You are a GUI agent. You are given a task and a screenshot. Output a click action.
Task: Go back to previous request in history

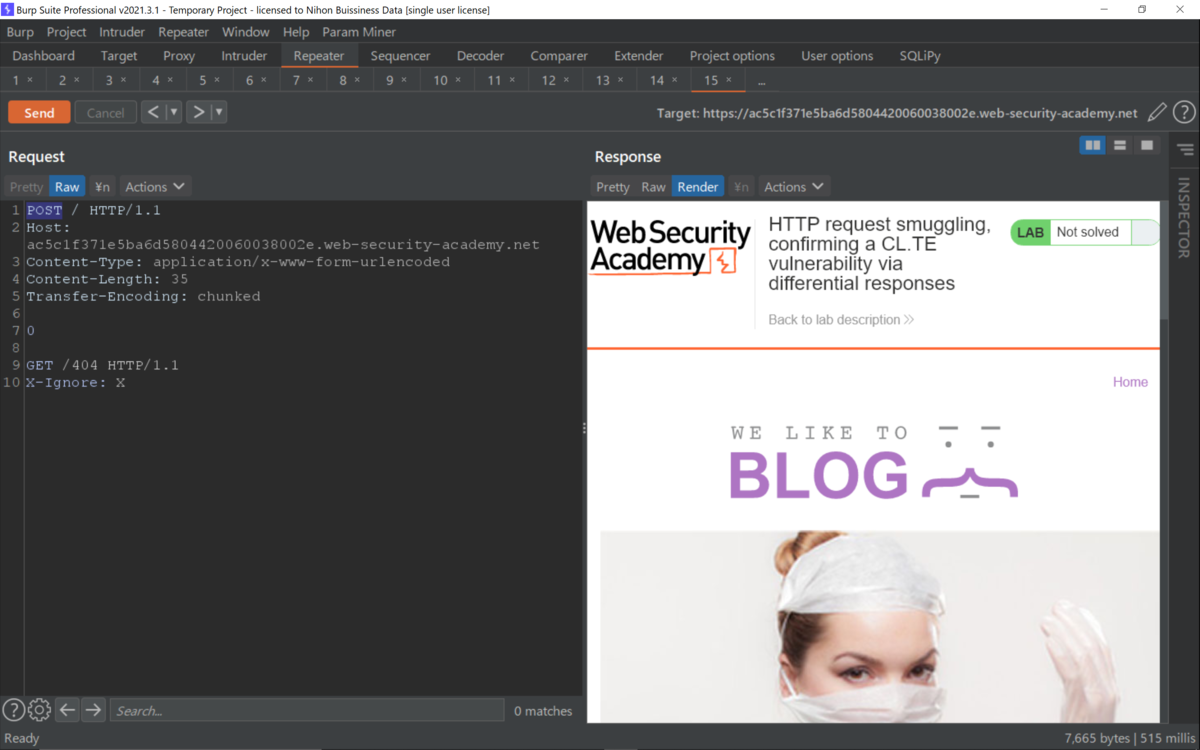pos(153,113)
